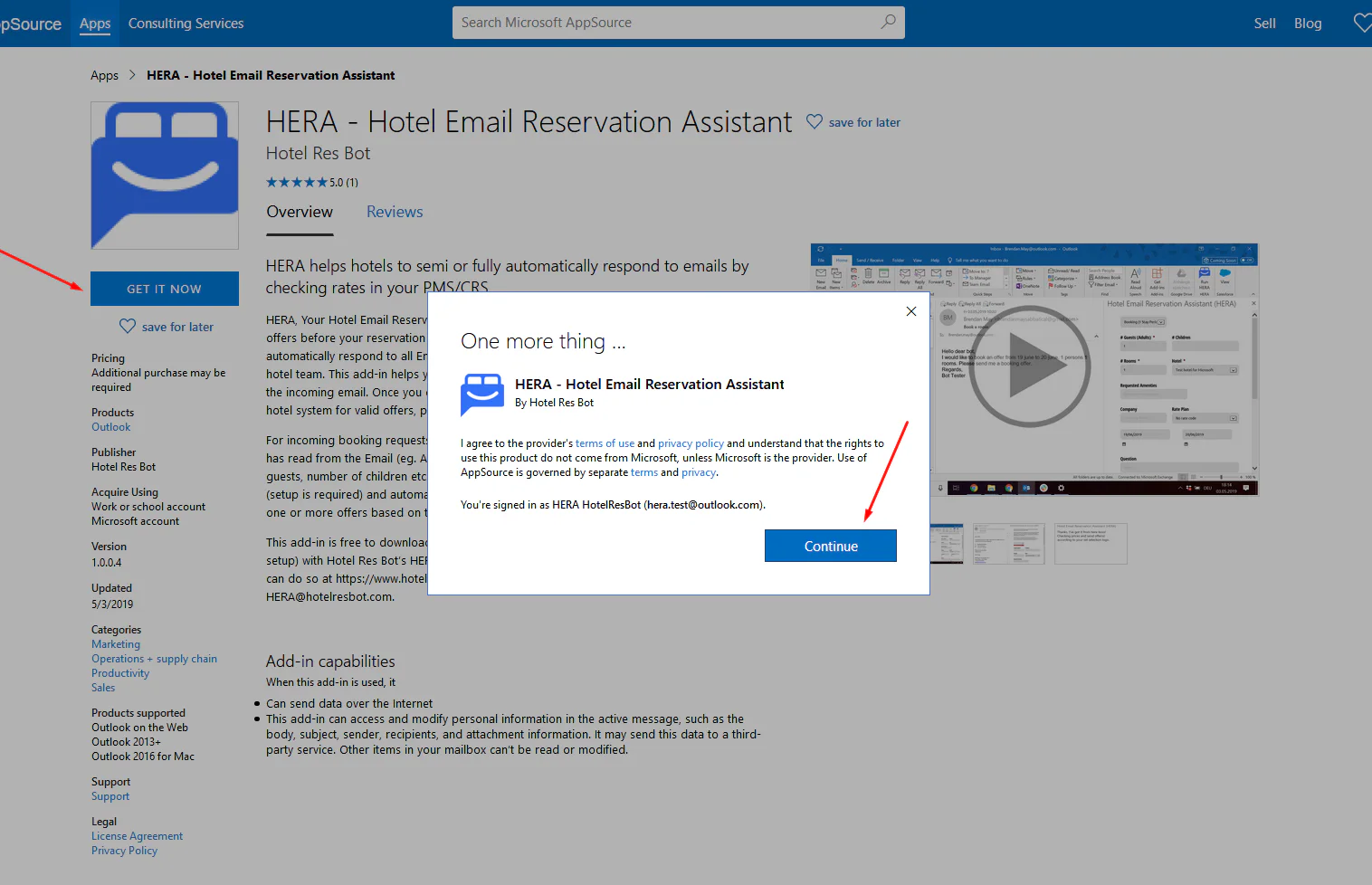The height and width of the screenshot is (885, 1372).
Task: Click save for later text under GET IT NOW
Action: (177, 327)
